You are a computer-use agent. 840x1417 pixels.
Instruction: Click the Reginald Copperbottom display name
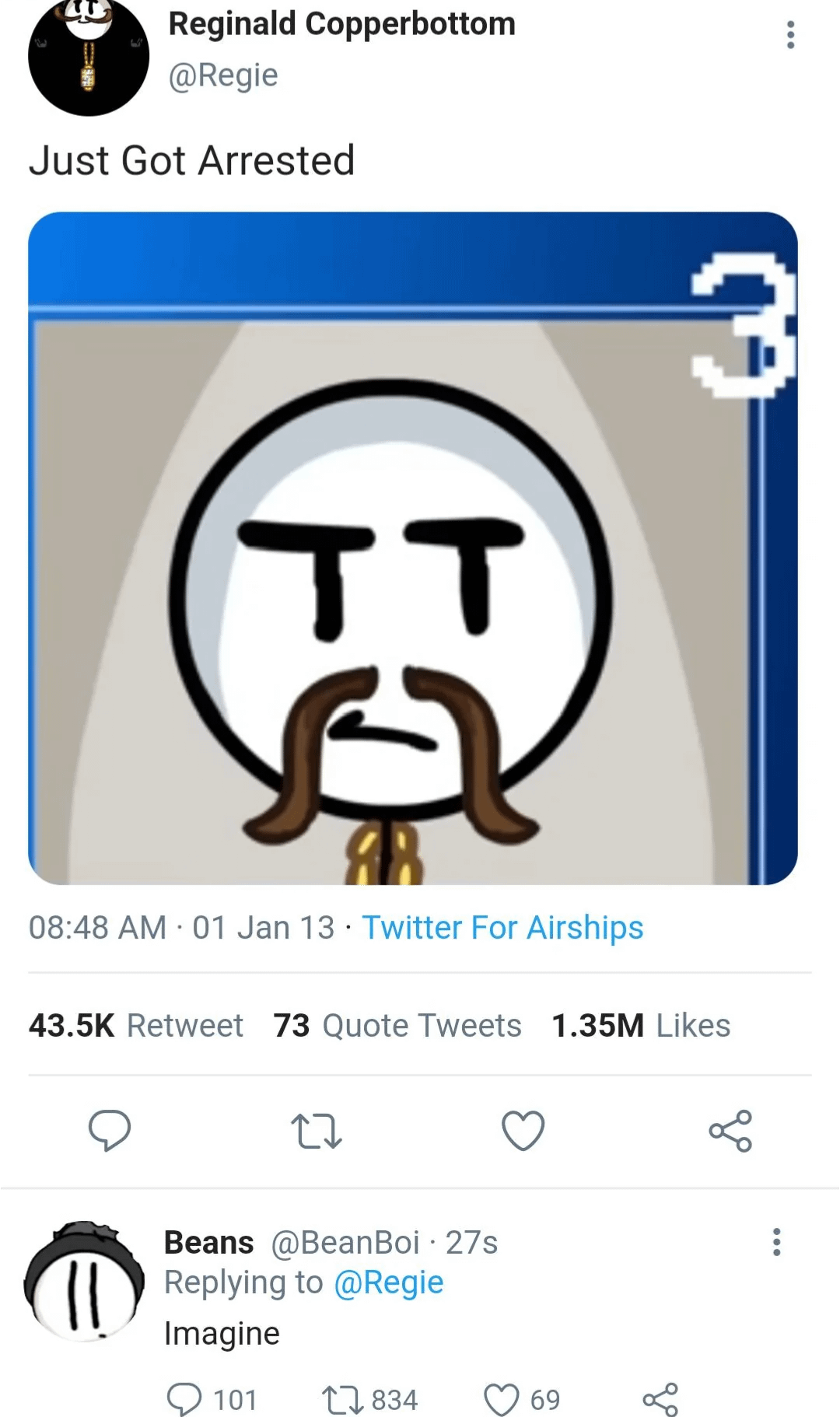(341, 23)
